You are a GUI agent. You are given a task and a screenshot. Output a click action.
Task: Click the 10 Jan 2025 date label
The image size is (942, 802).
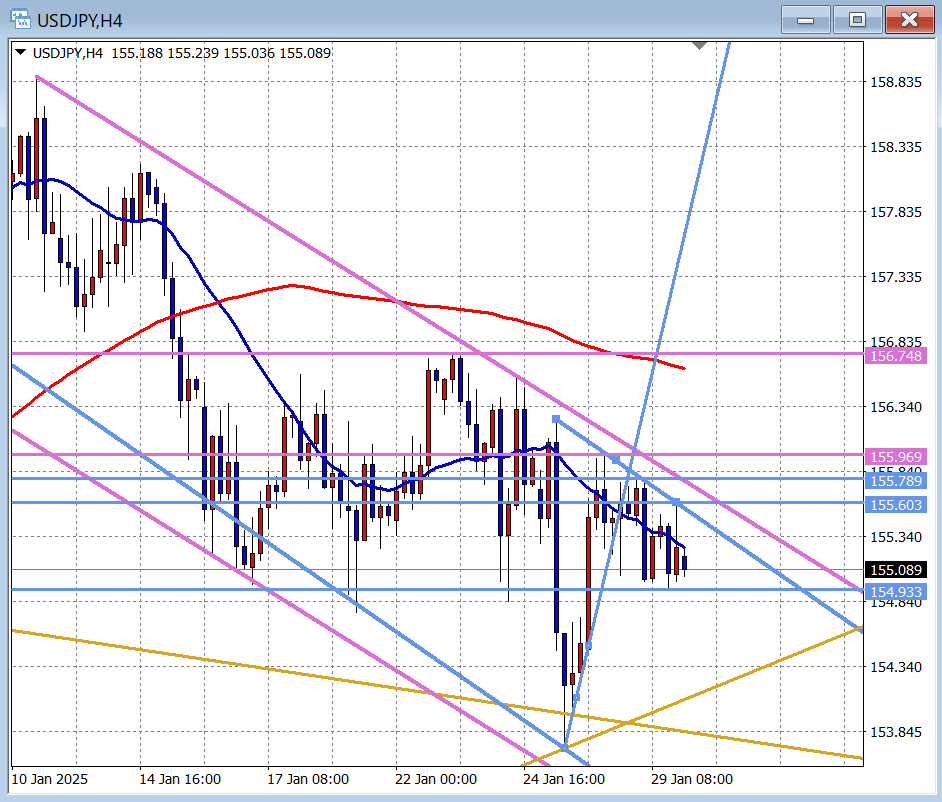(48, 779)
